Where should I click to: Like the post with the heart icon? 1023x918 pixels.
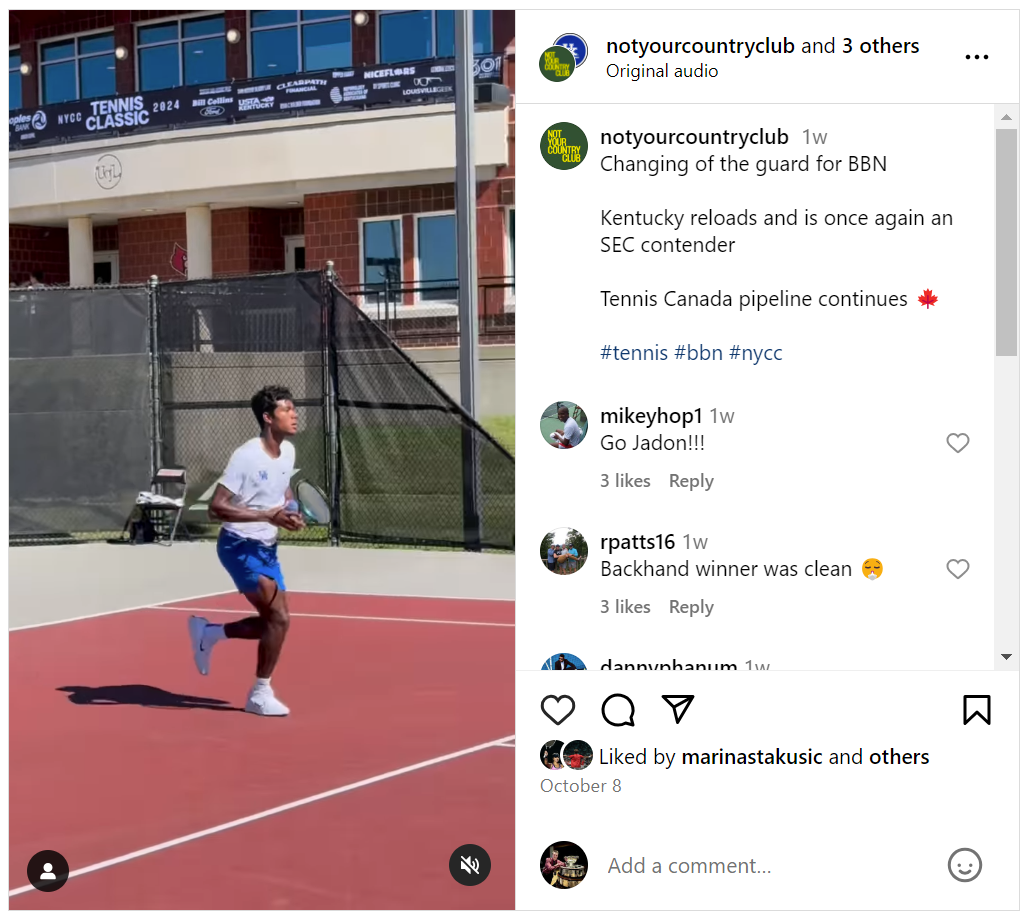pyautogui.click(x=558, y=710)
